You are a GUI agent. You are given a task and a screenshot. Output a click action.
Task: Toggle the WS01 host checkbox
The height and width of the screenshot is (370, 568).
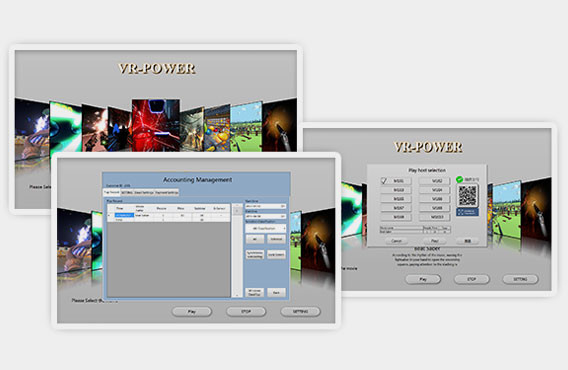[384, 180]
